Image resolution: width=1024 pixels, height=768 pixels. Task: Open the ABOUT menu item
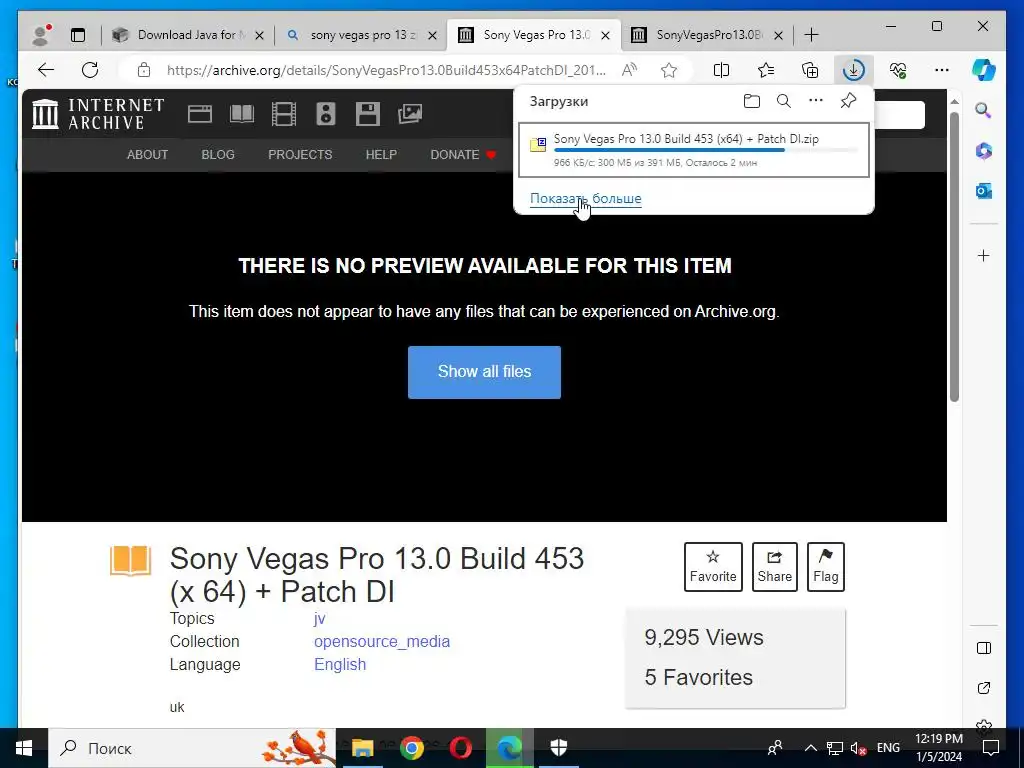pos(148,155)
